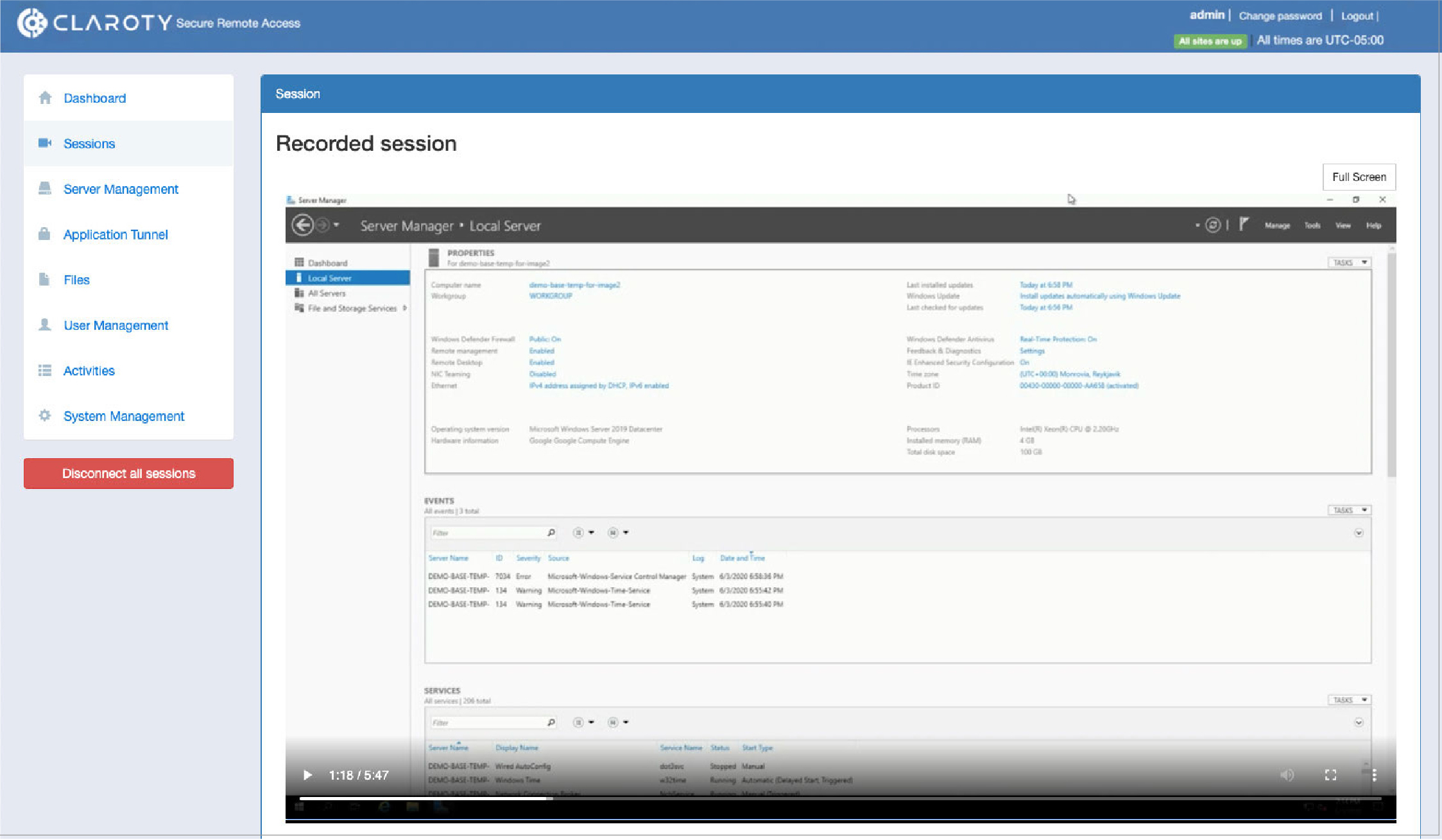
Task: Play the recorded session video
Action: pyautogui.click(x=307, y=775)
